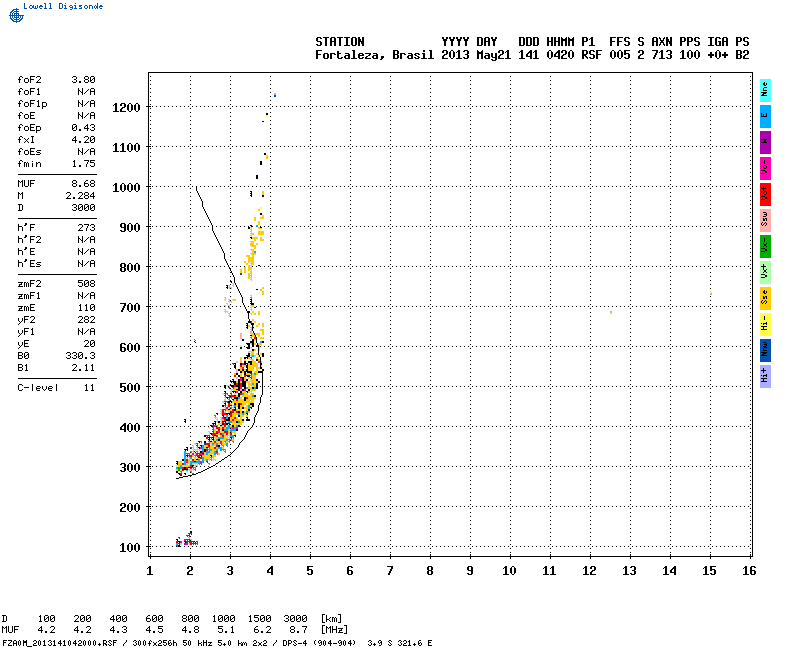
Task: Click the isolated echo dot near 15 MHz
Action: (711, 293)
